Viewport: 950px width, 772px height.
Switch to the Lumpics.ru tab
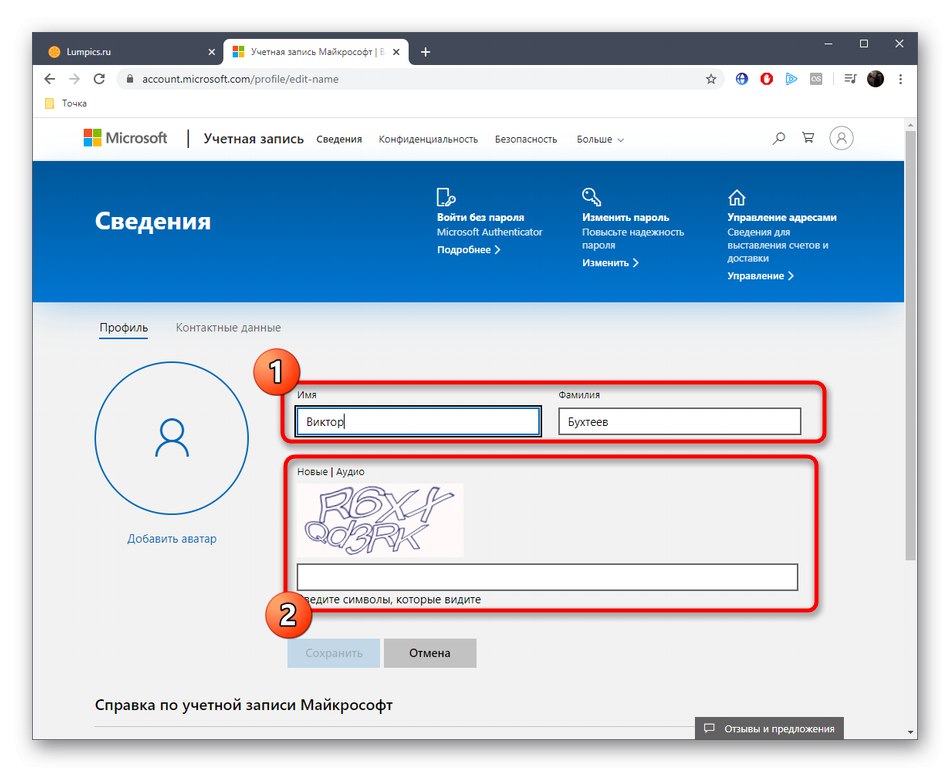[x=130, y=52]
